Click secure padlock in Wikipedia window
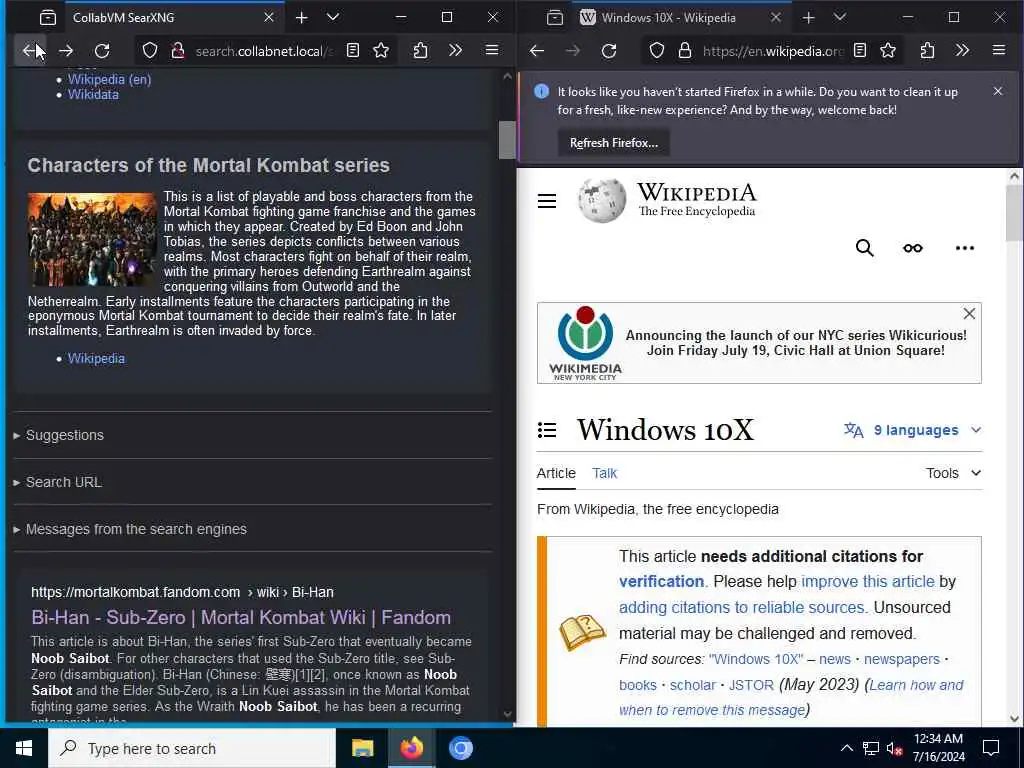The height and width of the screenshot is (768, 1024). coord(684,50)
